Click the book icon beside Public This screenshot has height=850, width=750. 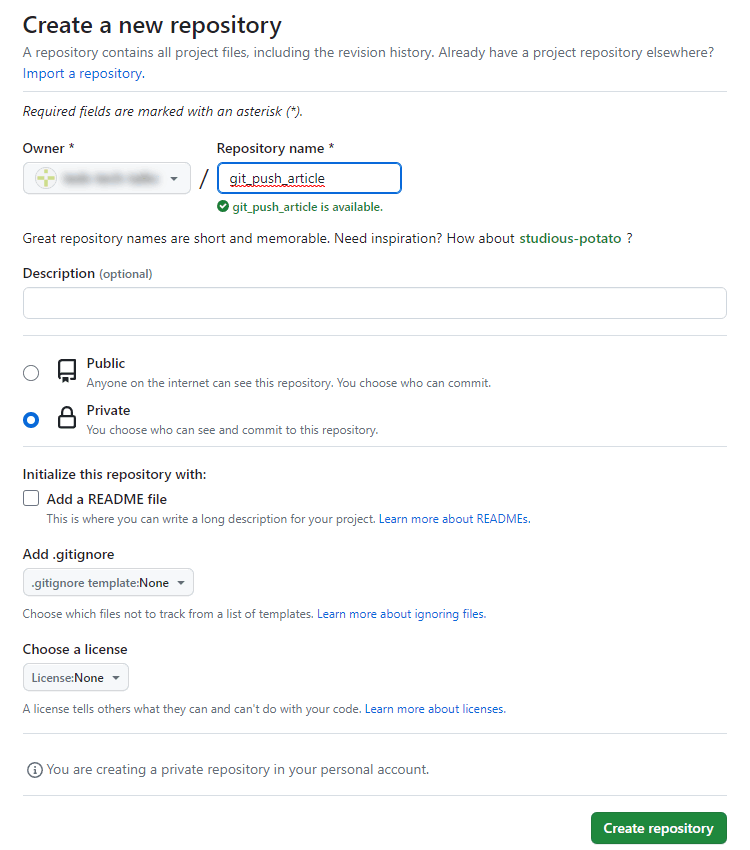point(65,370)
